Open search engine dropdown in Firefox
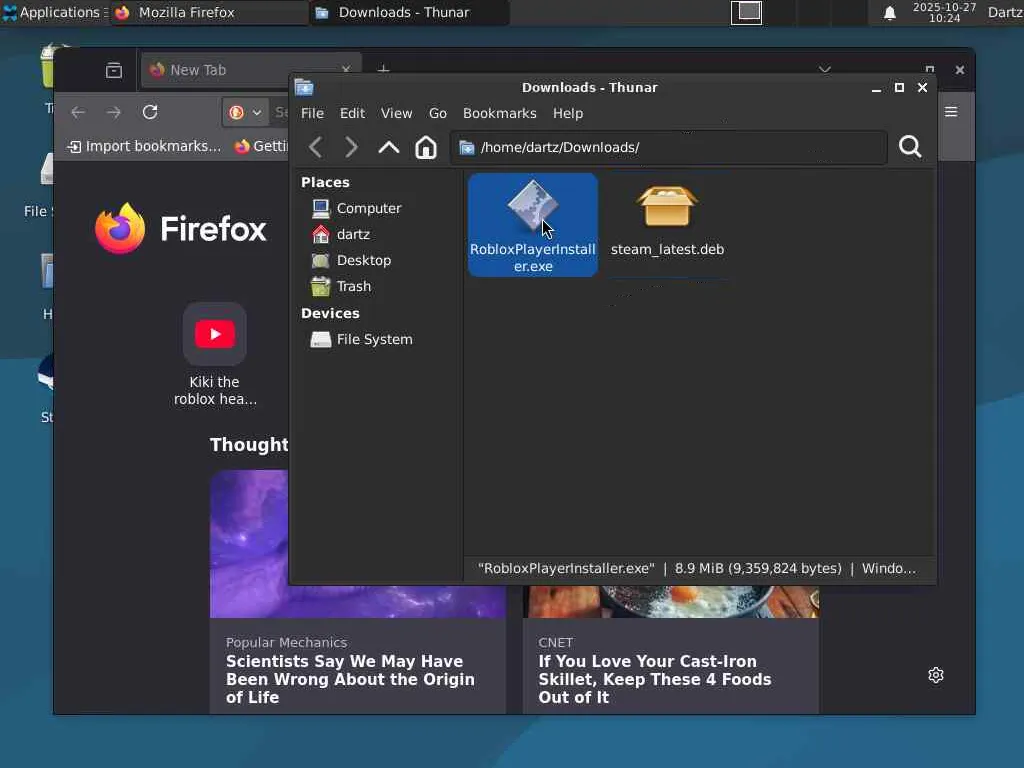Image resolution: width=1024 pixels, height=768 pixels. [x=246, y=112]
